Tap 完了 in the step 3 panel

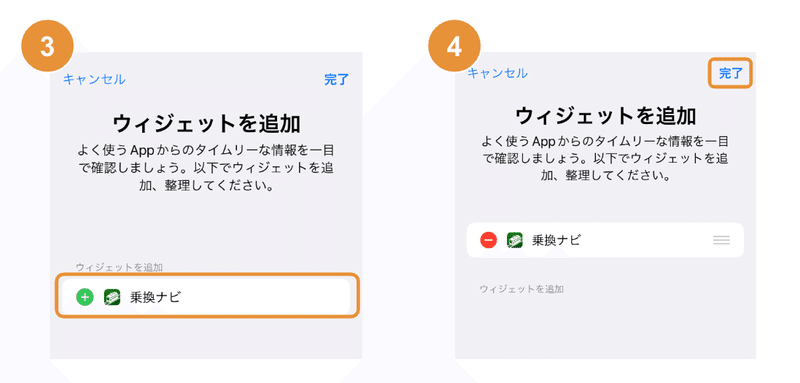pos(337,79)
